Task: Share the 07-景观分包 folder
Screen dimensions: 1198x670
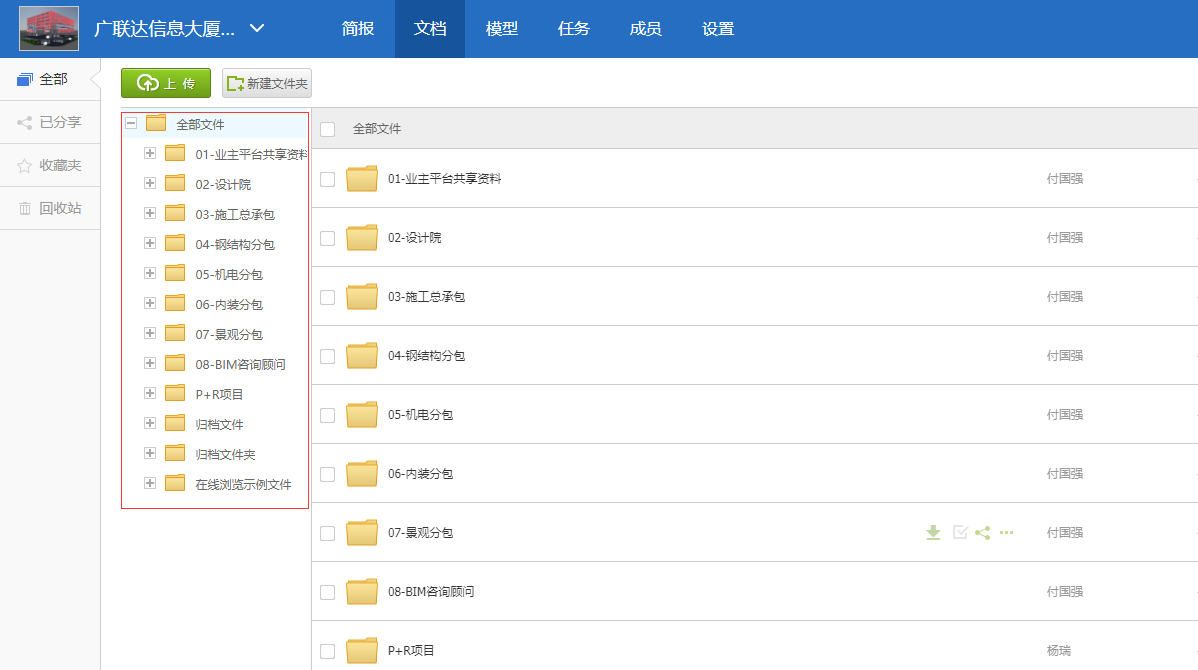Action: 982,533
